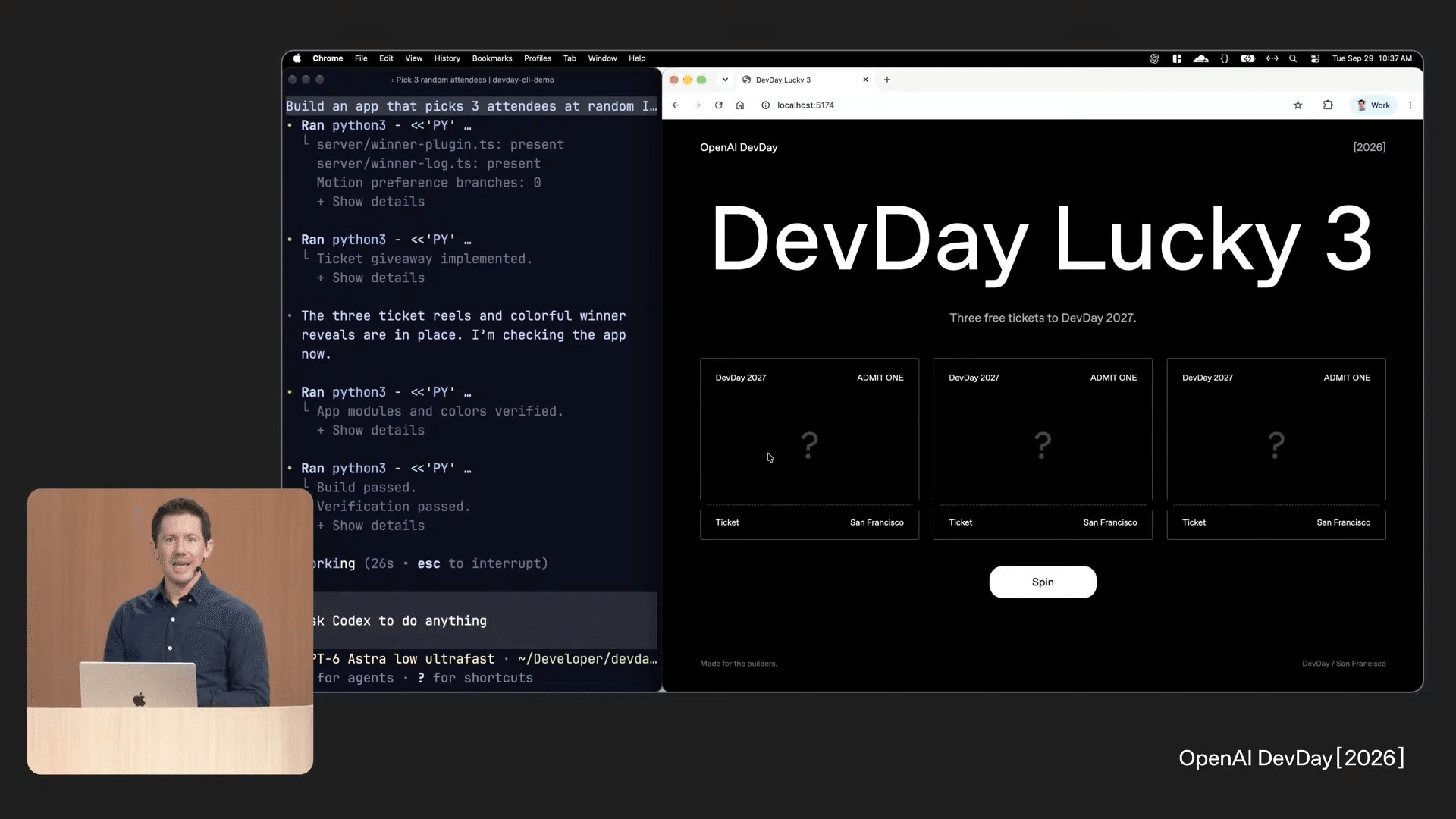Open the History menu
Viewport: 1456px width, 819px height.
[447, 58]
